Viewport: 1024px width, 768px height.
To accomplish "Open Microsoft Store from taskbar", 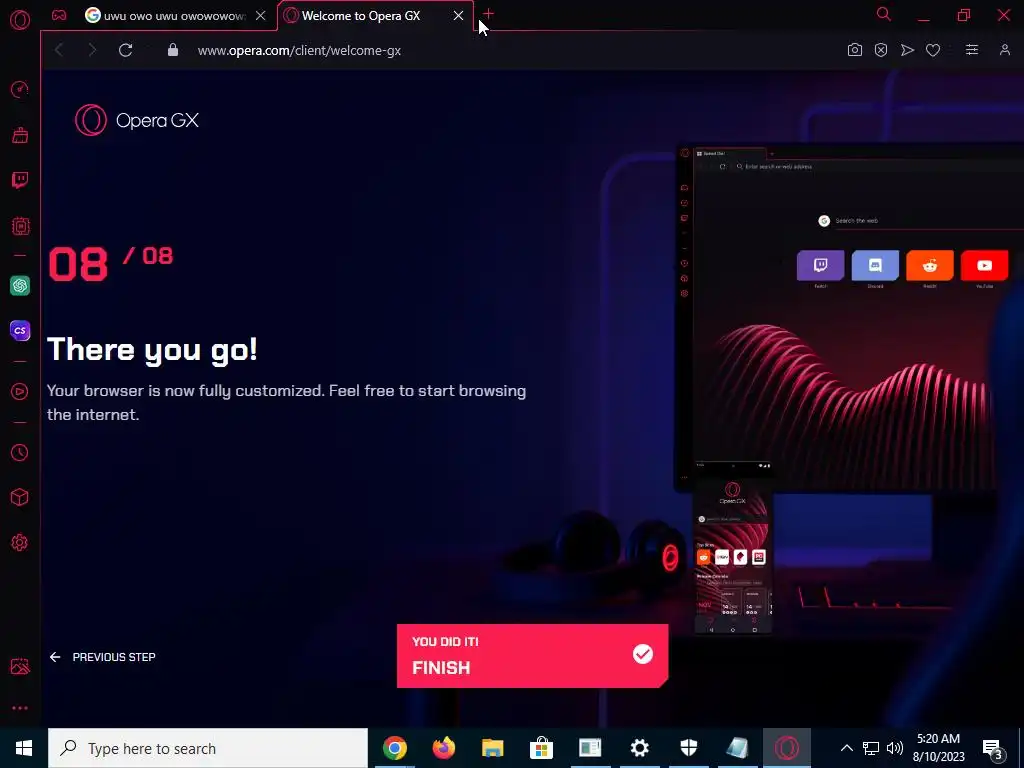I will pos(541,748).
